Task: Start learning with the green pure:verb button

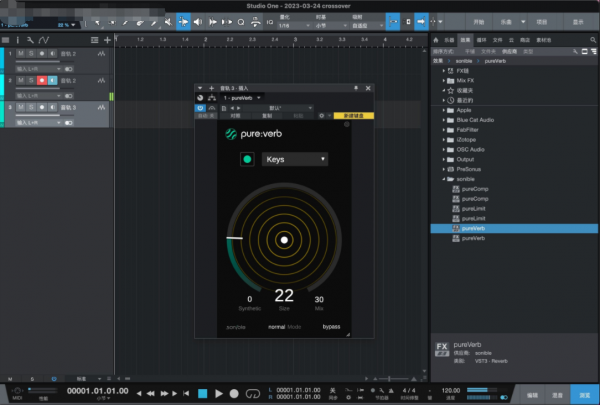Action: (x=247, y=159)
